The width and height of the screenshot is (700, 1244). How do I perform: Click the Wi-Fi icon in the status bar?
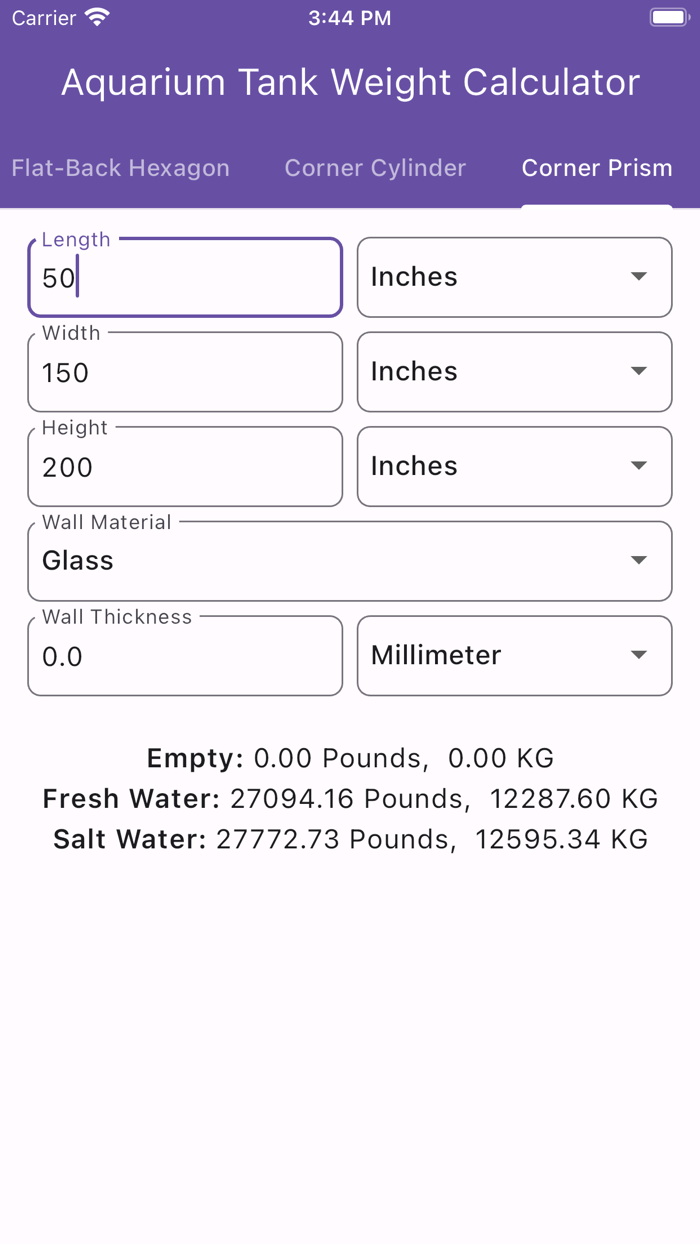[x=95, y=16]
